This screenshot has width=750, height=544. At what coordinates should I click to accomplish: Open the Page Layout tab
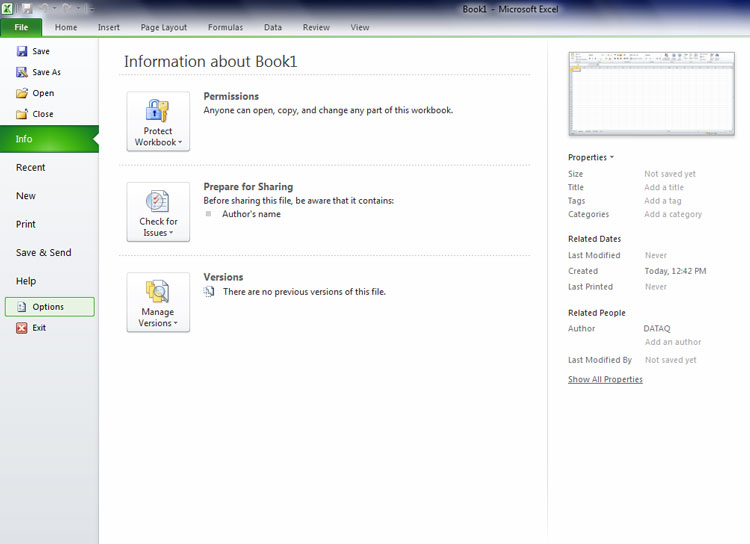[x=164, y=27]
